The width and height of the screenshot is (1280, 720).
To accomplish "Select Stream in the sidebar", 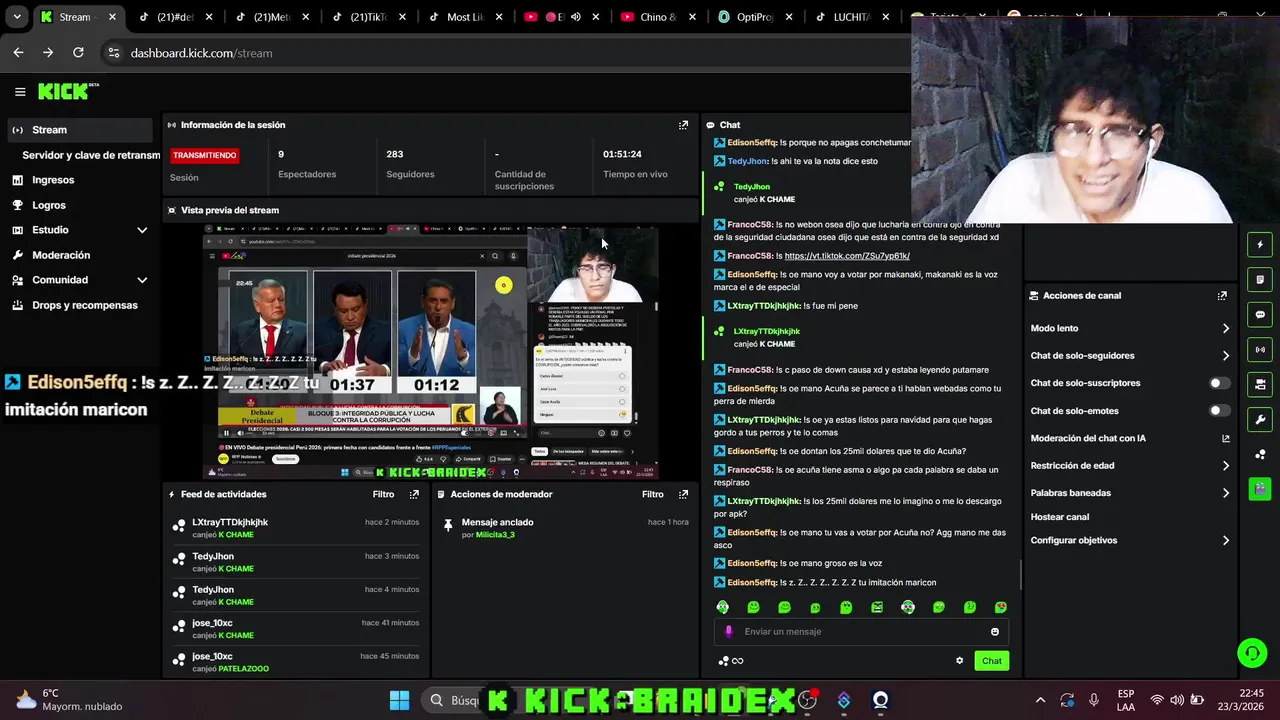I will click(x=80, y=130).
